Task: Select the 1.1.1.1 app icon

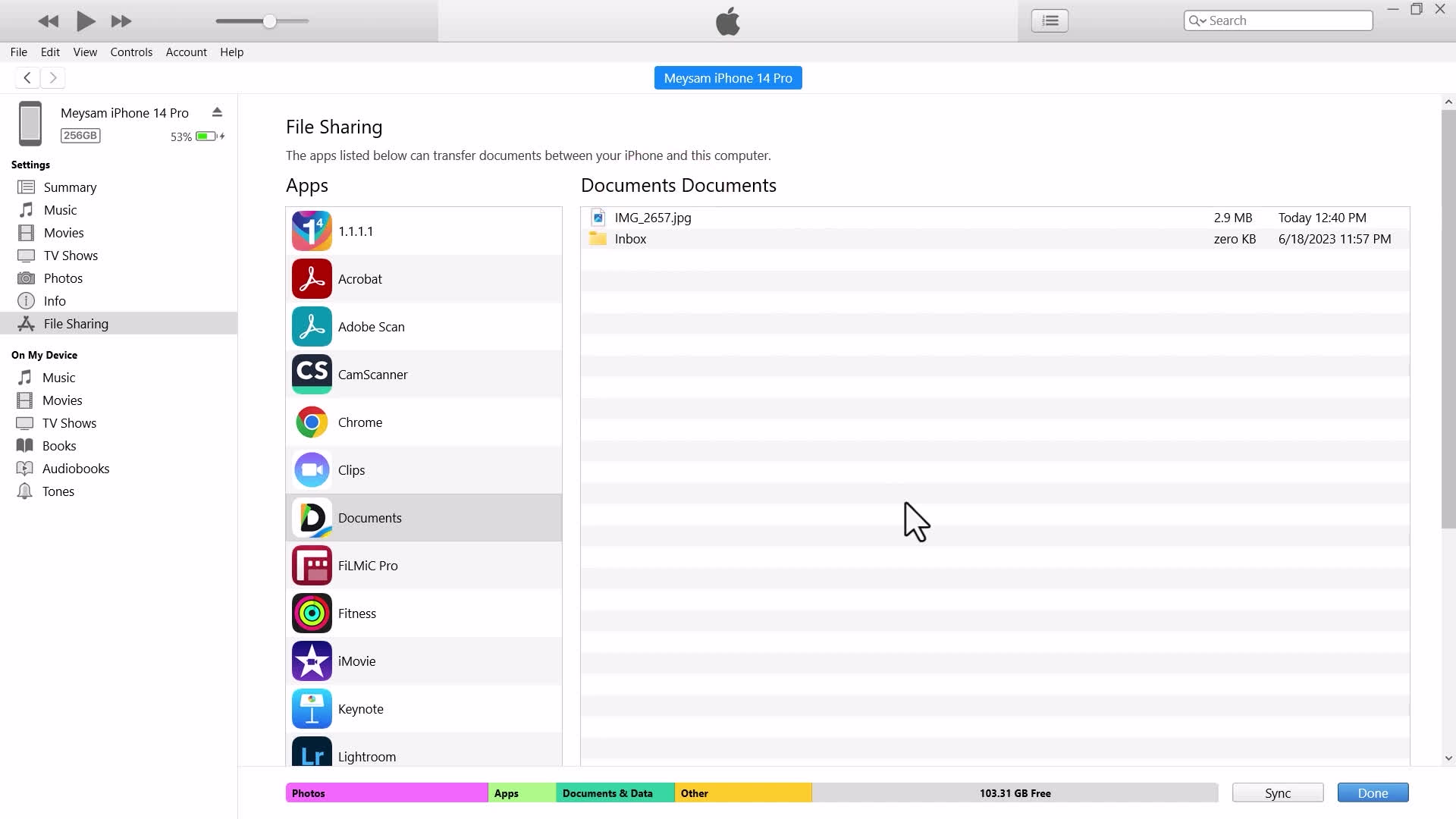Action: pos(312,231)
